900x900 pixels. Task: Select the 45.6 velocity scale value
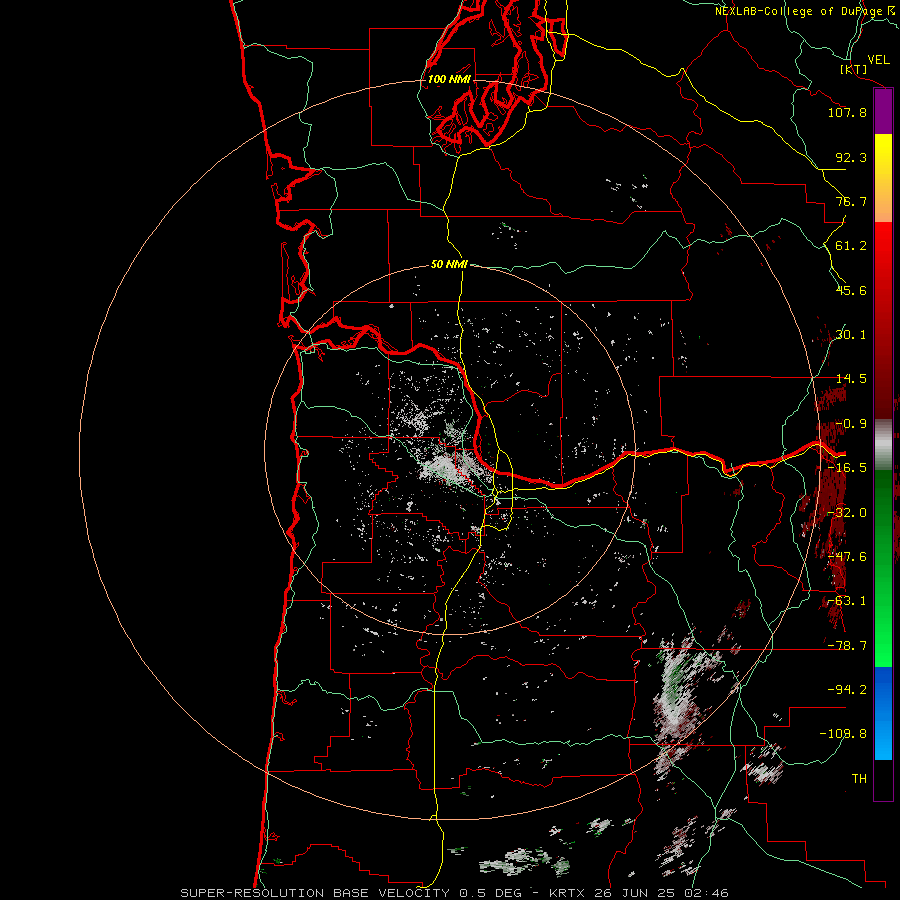[851, 290]
